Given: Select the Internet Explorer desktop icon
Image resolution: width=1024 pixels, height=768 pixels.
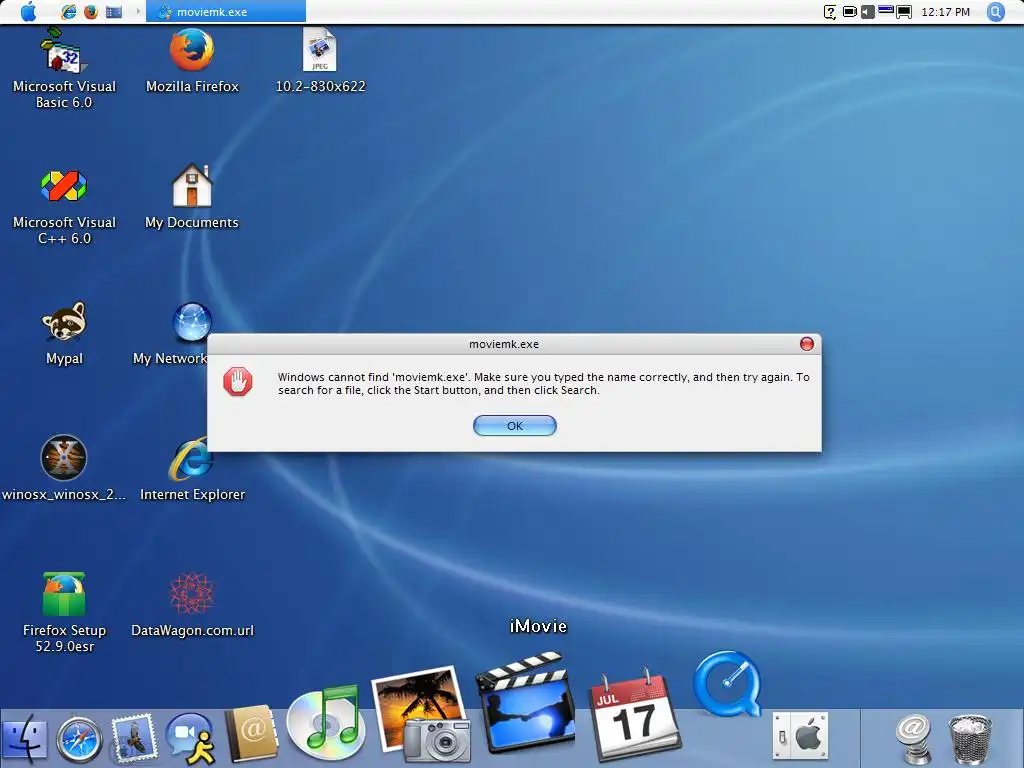Looking at the screenshot, I should [192, 469].
